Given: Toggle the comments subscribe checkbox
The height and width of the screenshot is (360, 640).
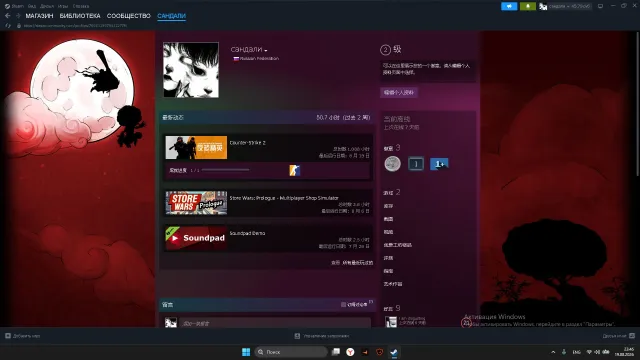Looking at the screenshot, I should 343,304.
